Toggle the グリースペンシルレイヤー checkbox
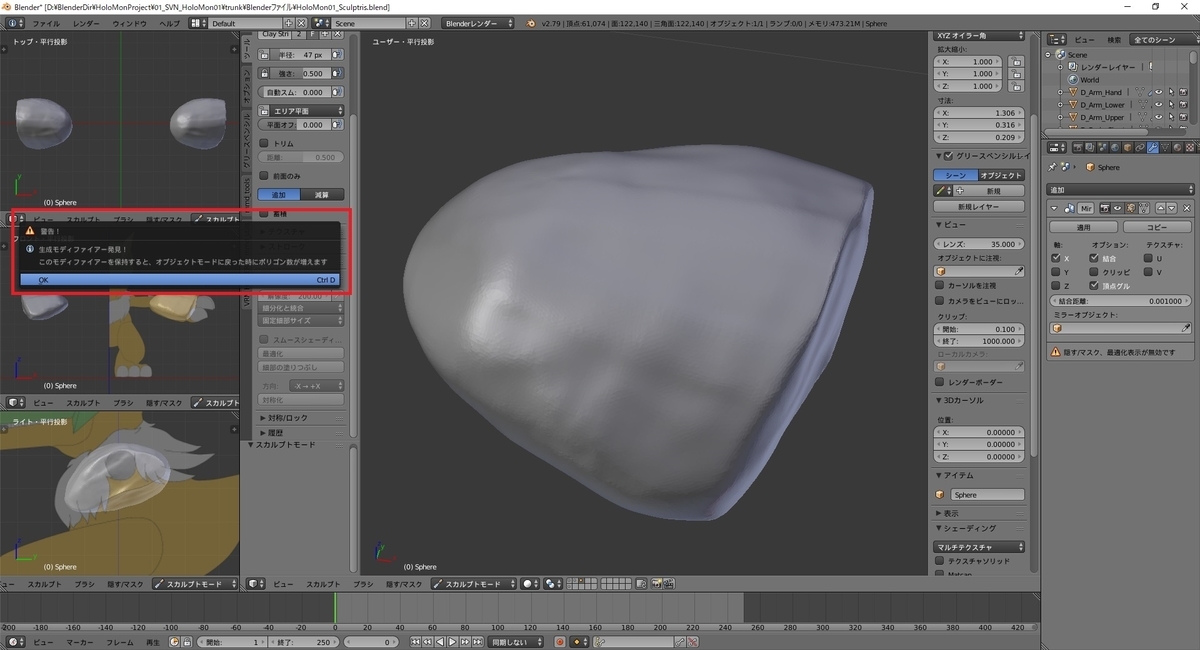The height and width of the screenshot is (650, 1200). click(x=949, y=156)
